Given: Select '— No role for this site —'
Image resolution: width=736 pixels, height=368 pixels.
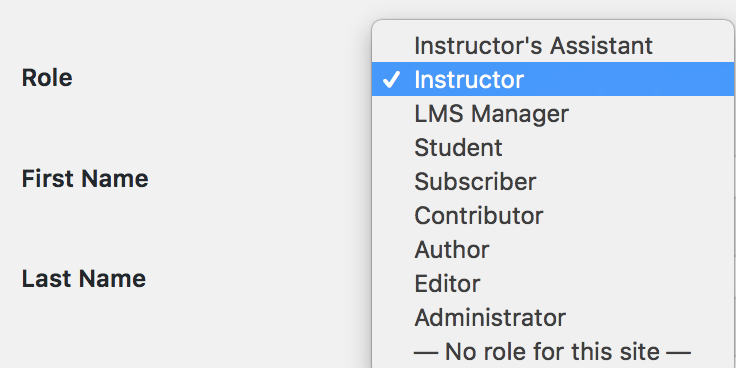Looking at the screenshot, I should 553,351.
